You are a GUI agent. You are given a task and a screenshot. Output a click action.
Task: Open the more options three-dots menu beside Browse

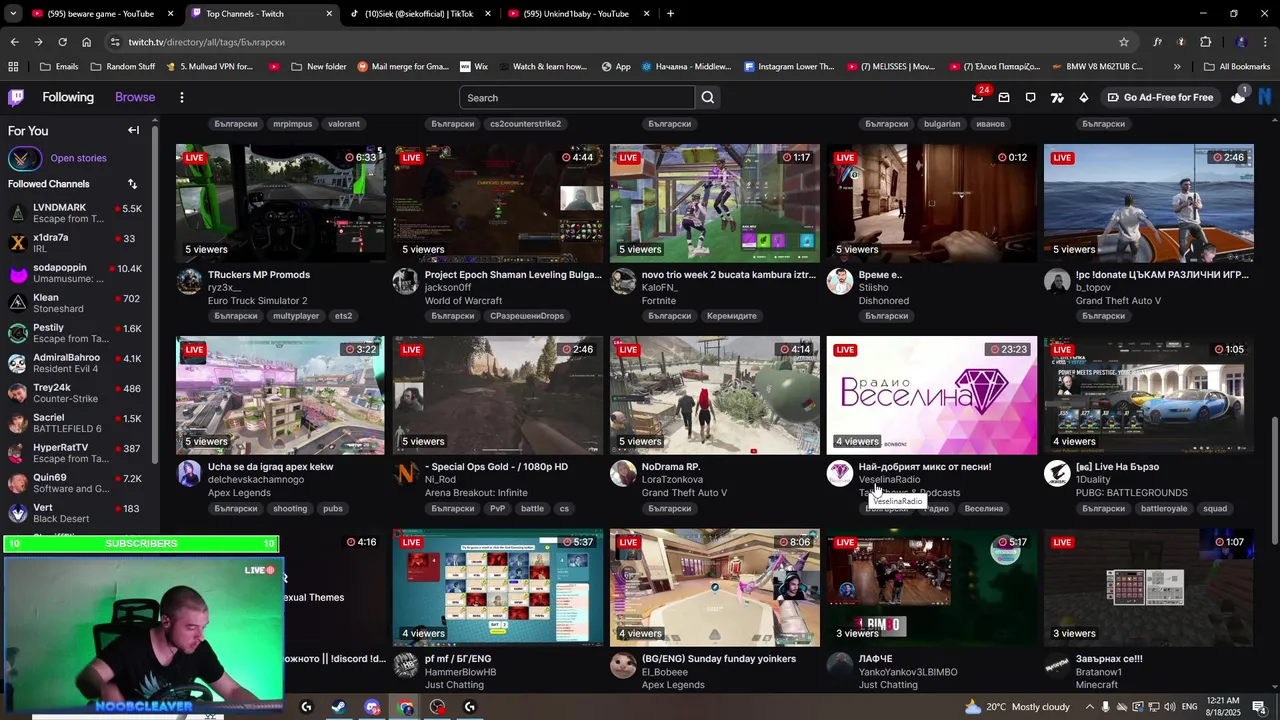pyautogui.click(x=181, y=97)
